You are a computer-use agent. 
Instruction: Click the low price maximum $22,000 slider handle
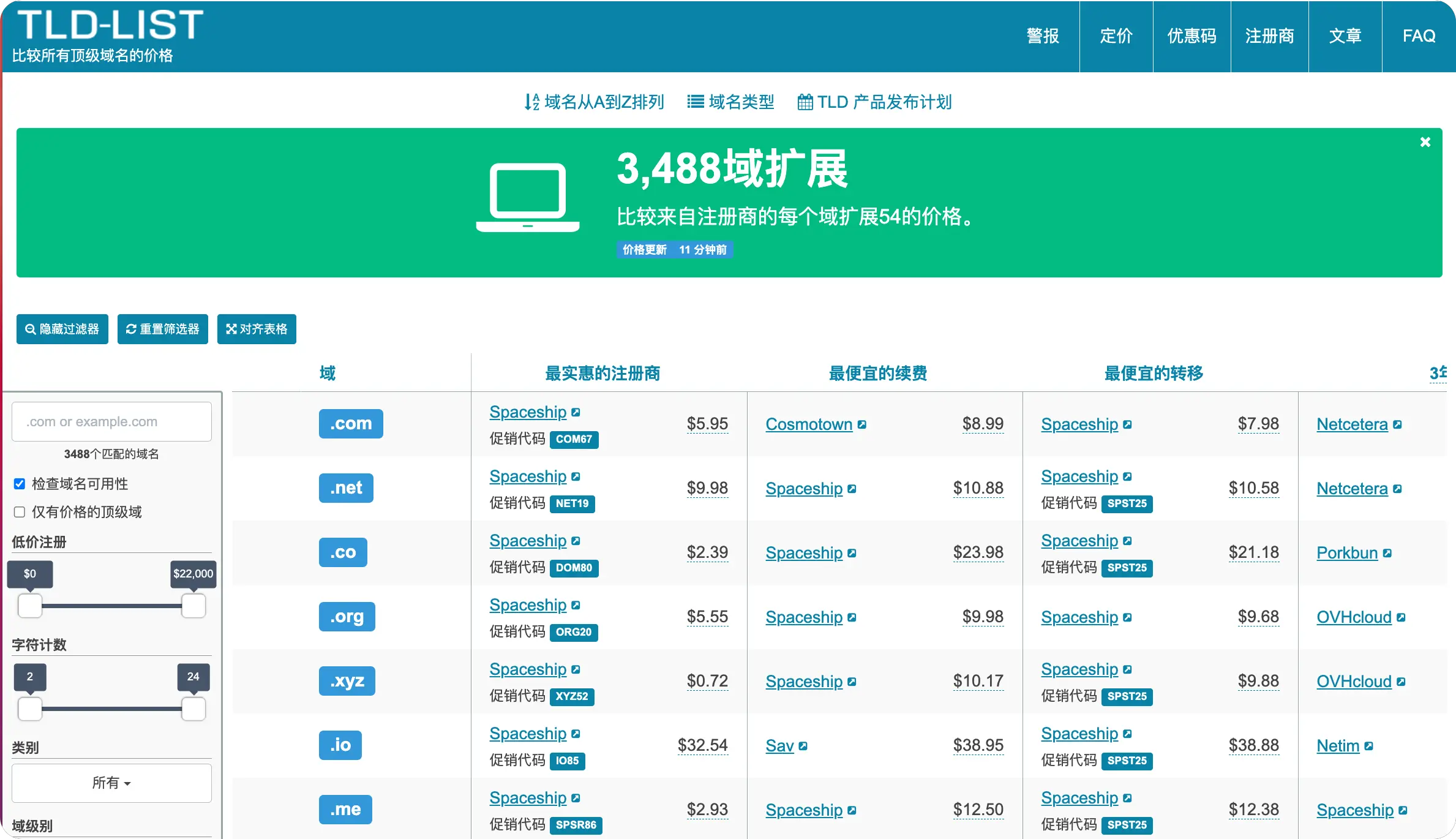193,606
